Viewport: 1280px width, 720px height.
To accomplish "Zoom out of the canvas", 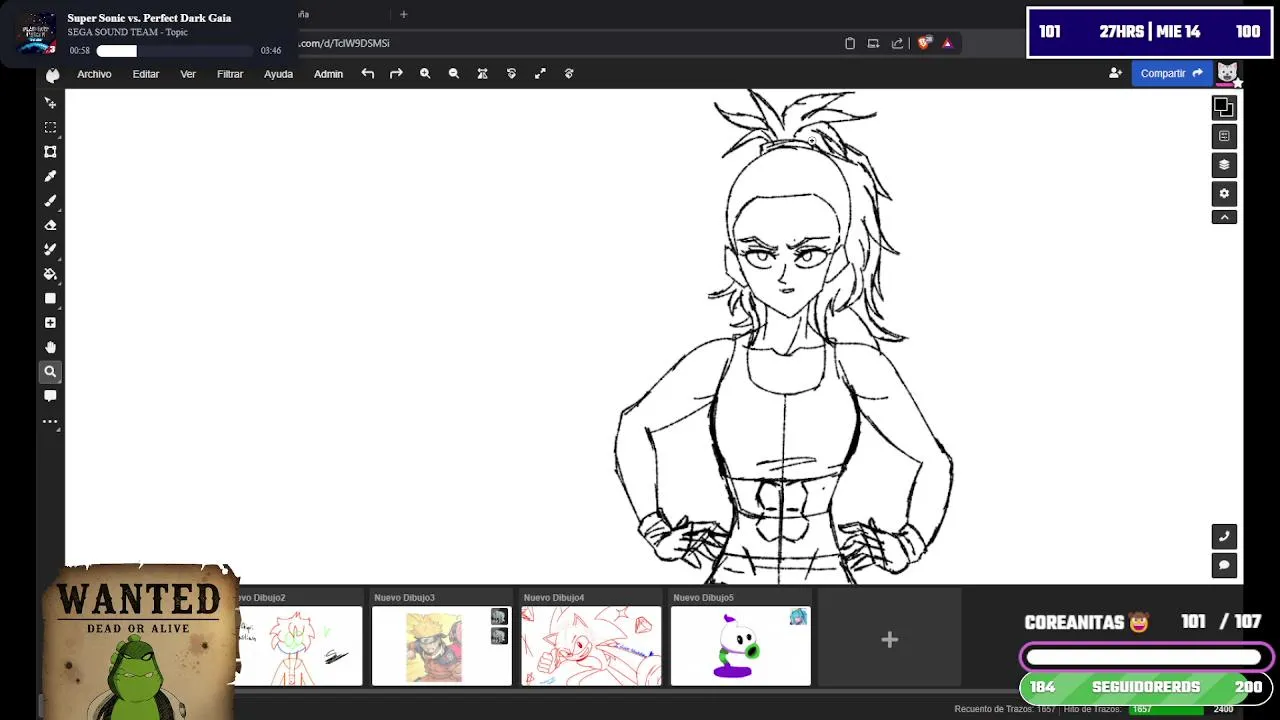I will 454,74.
